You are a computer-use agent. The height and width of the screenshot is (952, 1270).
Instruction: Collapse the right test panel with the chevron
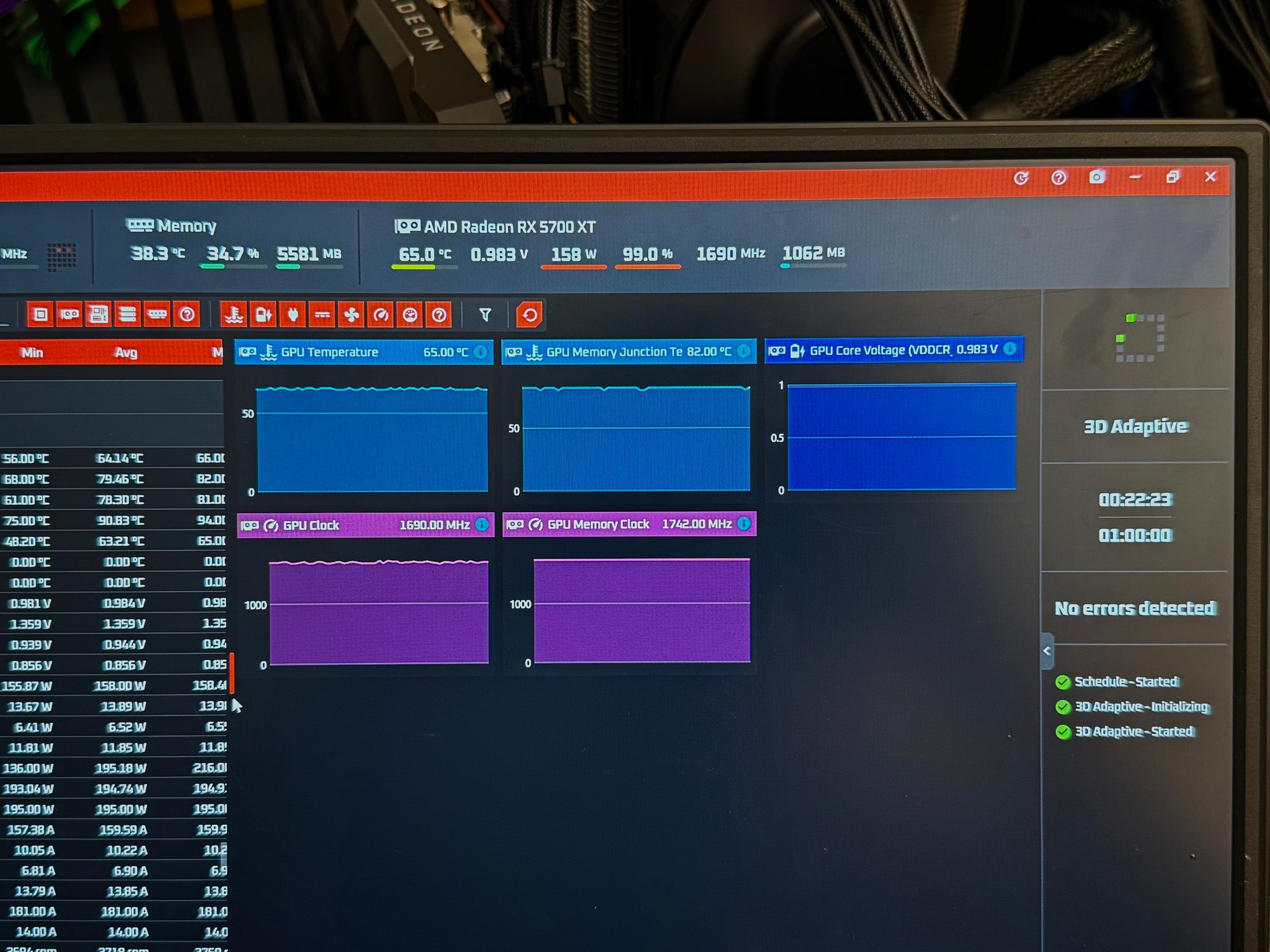(x=1047, y=651)
